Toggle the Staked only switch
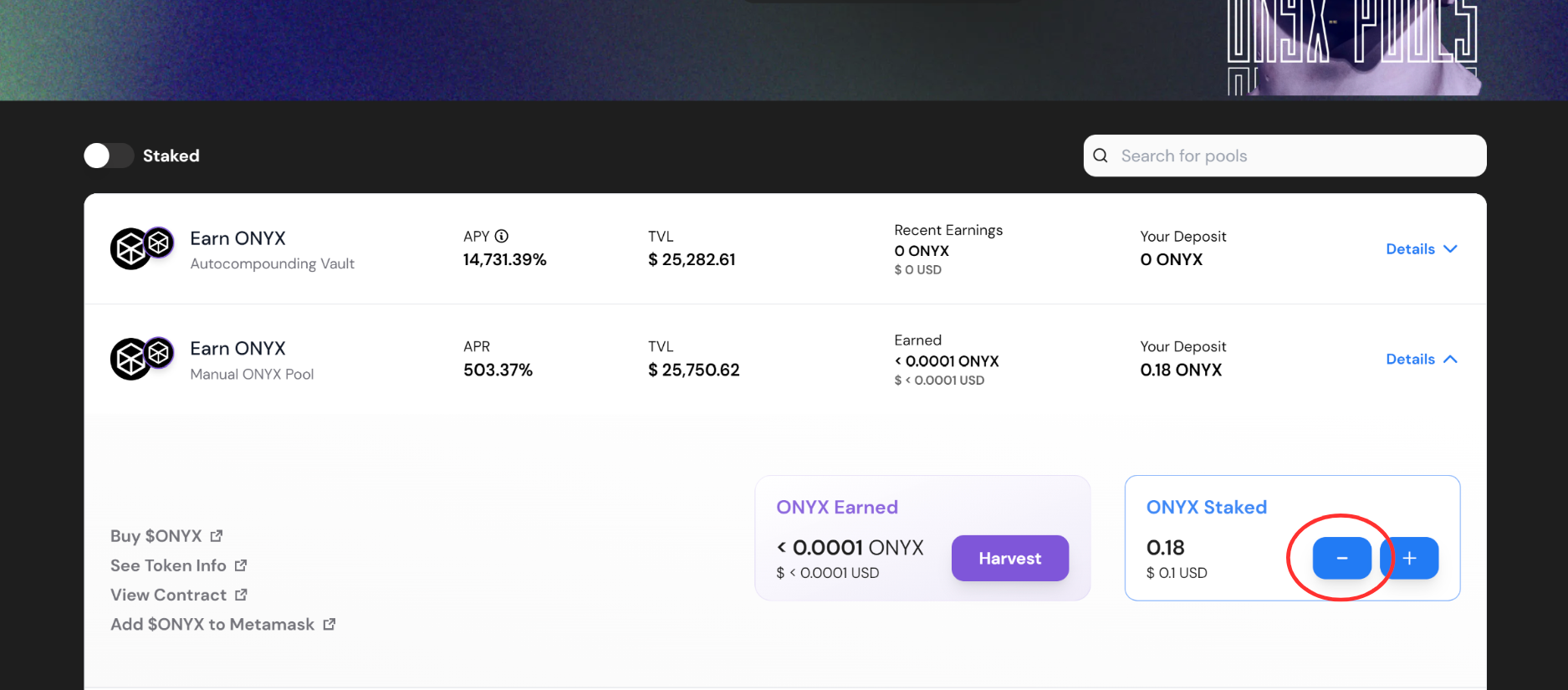 [108, 156]
